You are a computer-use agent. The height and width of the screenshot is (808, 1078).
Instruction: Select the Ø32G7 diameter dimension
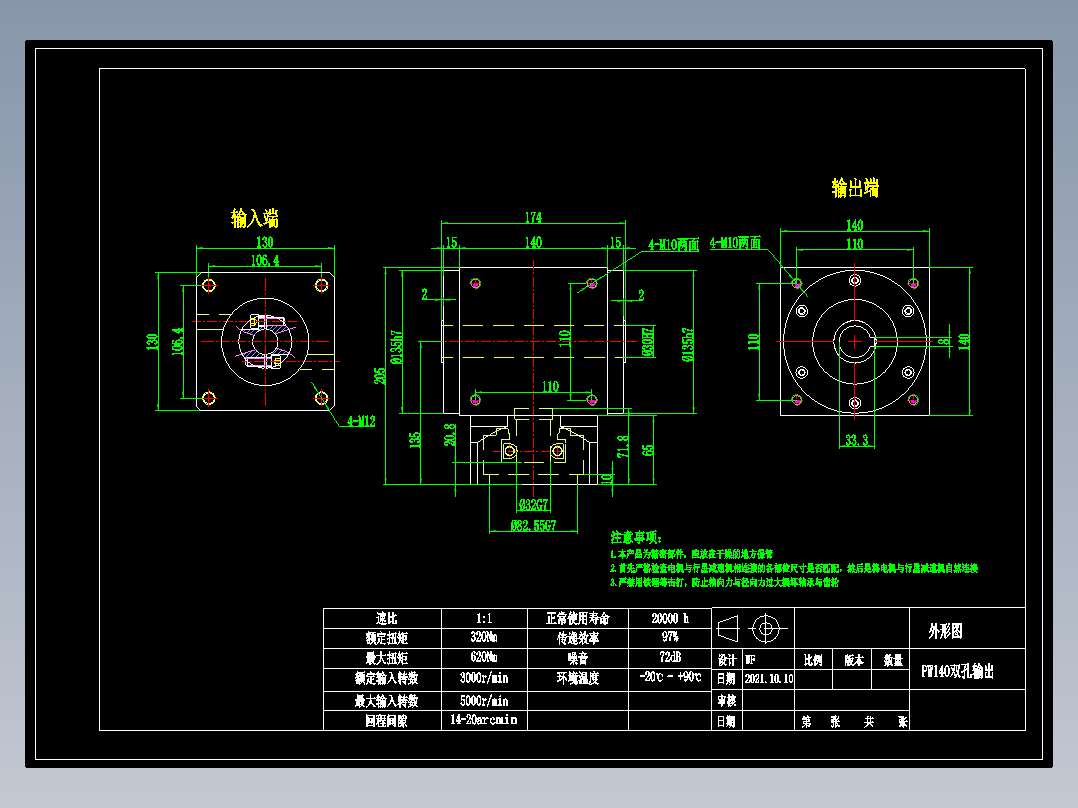coord(534,505)
